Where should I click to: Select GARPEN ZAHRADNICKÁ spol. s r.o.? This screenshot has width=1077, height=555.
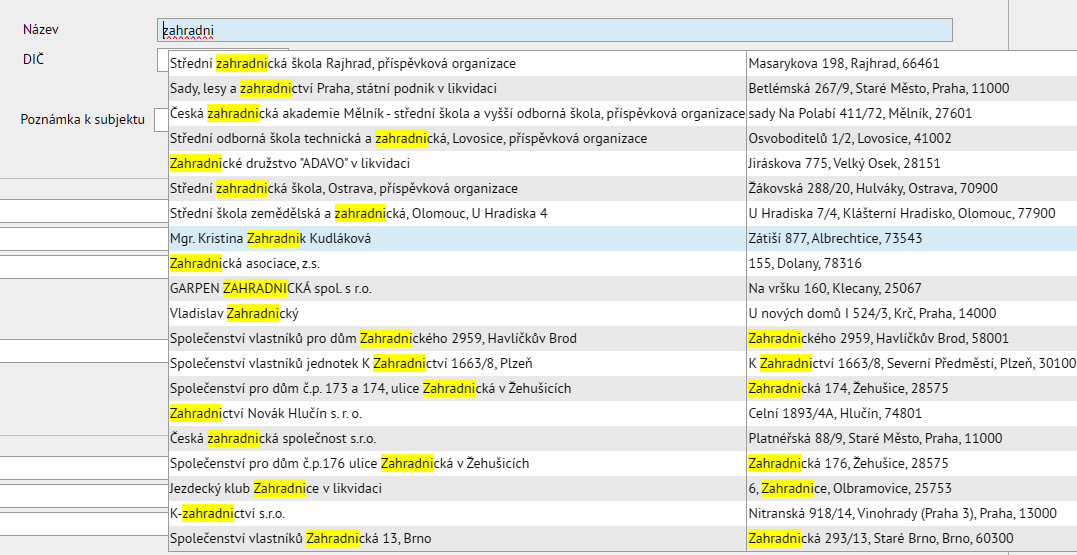pos(271,288)
